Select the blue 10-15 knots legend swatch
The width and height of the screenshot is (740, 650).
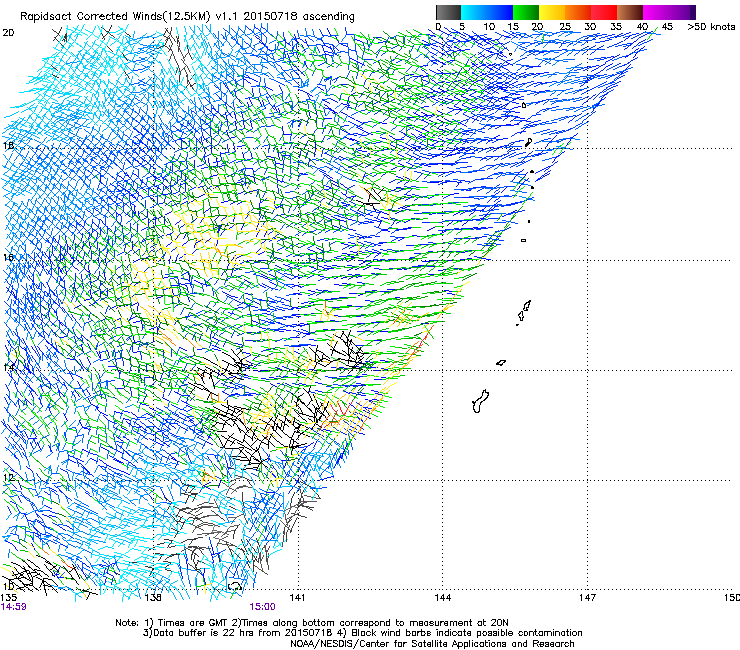(x=500, y=12)
